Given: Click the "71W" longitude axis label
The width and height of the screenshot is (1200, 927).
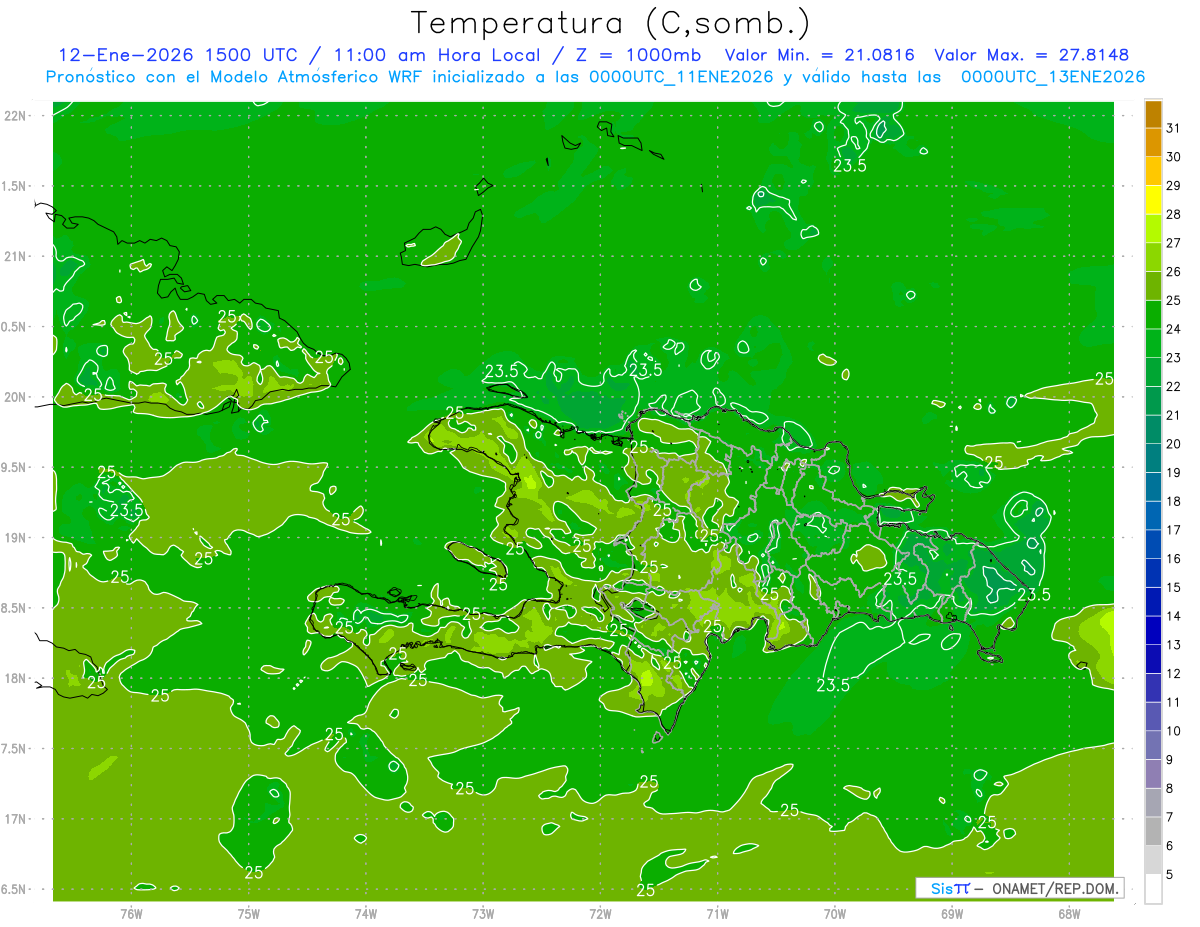Looking at the screenshot, I should pyautogui.click(x=717, y=913).
